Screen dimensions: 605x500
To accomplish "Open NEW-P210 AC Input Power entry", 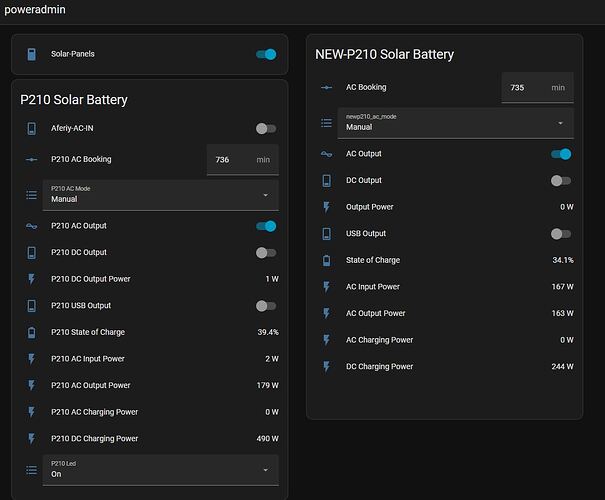I will pos(444,287).
